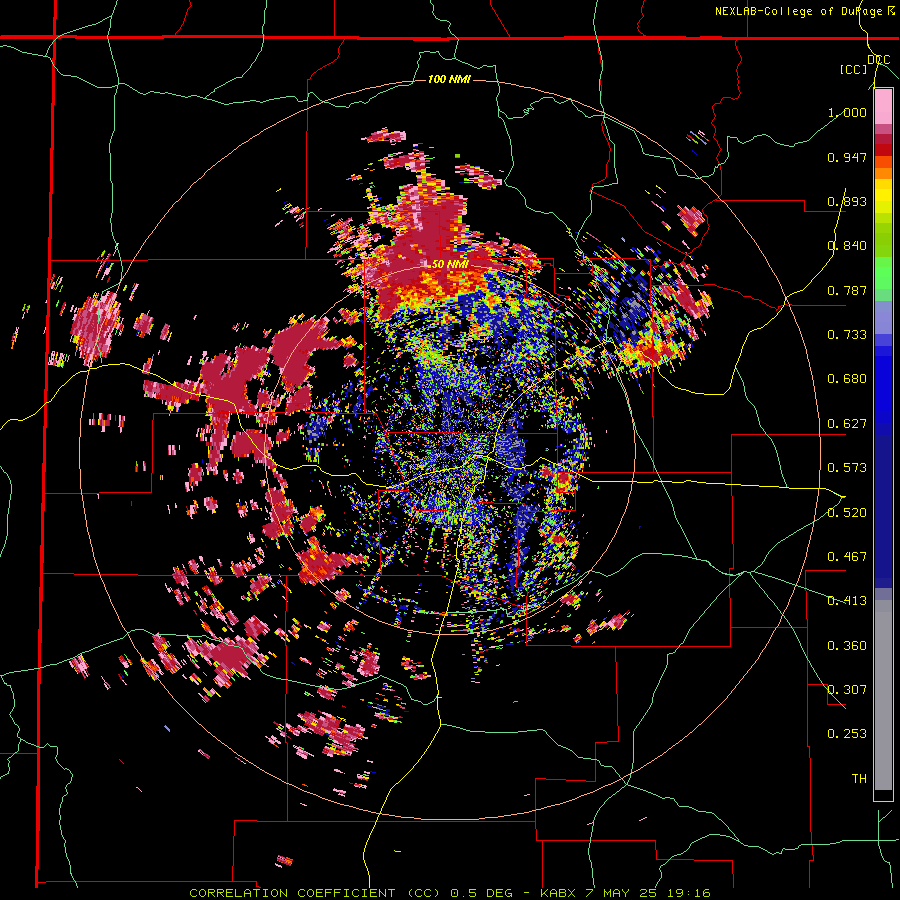Click the gray lower section of color bar
The image size is (900, 900).
coord(883,695)
